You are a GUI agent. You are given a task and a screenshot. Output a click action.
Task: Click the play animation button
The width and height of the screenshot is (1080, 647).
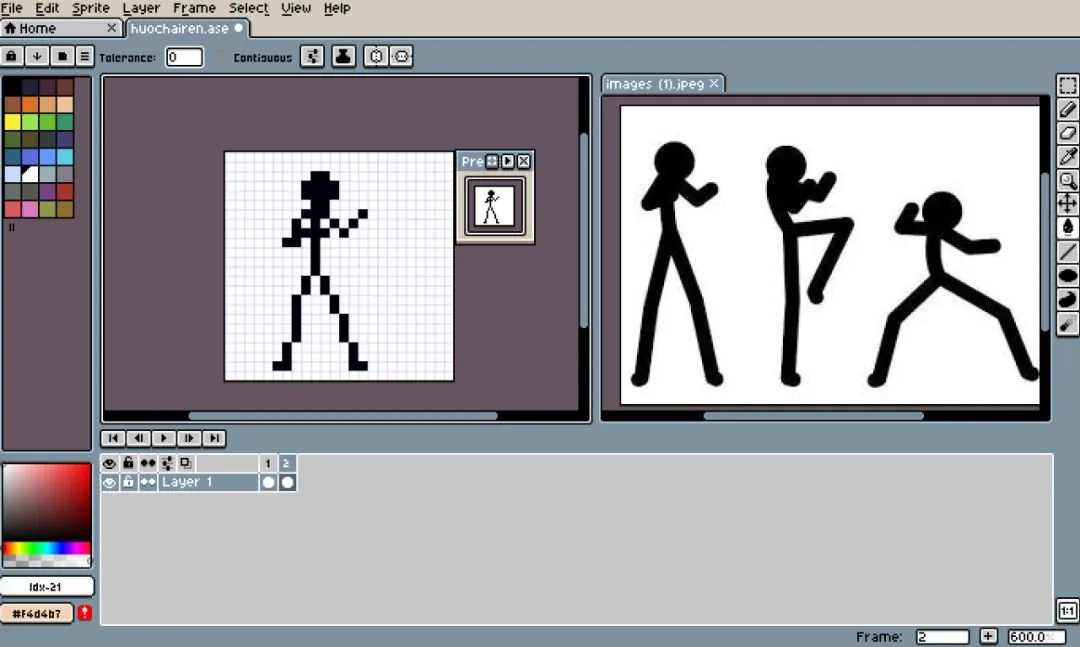point(164,438)
